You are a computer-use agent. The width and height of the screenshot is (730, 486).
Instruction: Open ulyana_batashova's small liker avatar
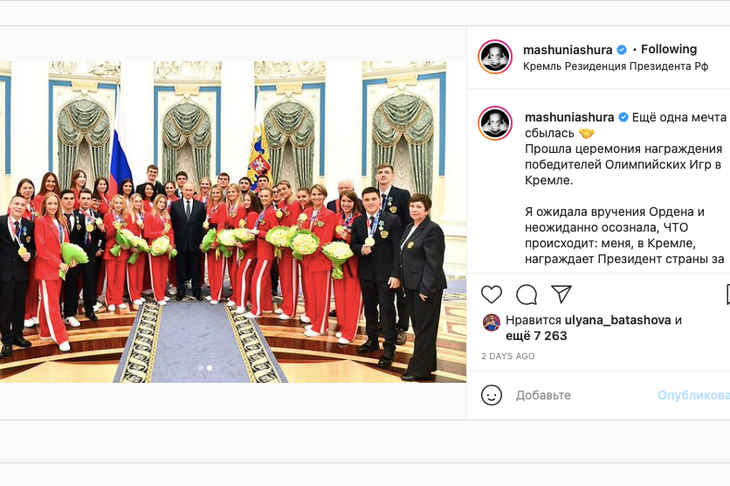[491, 322]
